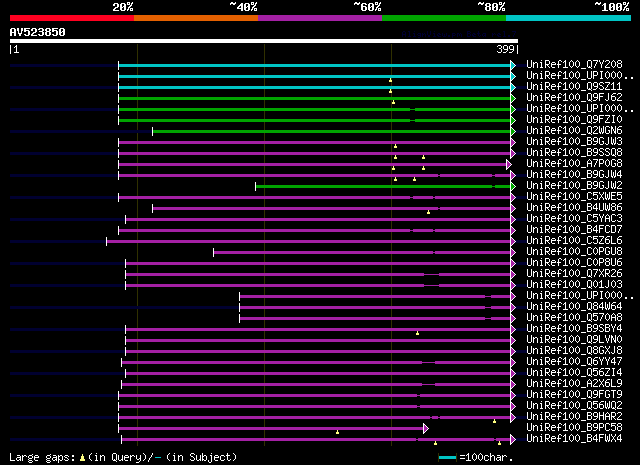
Task: Open hit UniRef100_B9GJW3 label
Action: tap(574, 142)
